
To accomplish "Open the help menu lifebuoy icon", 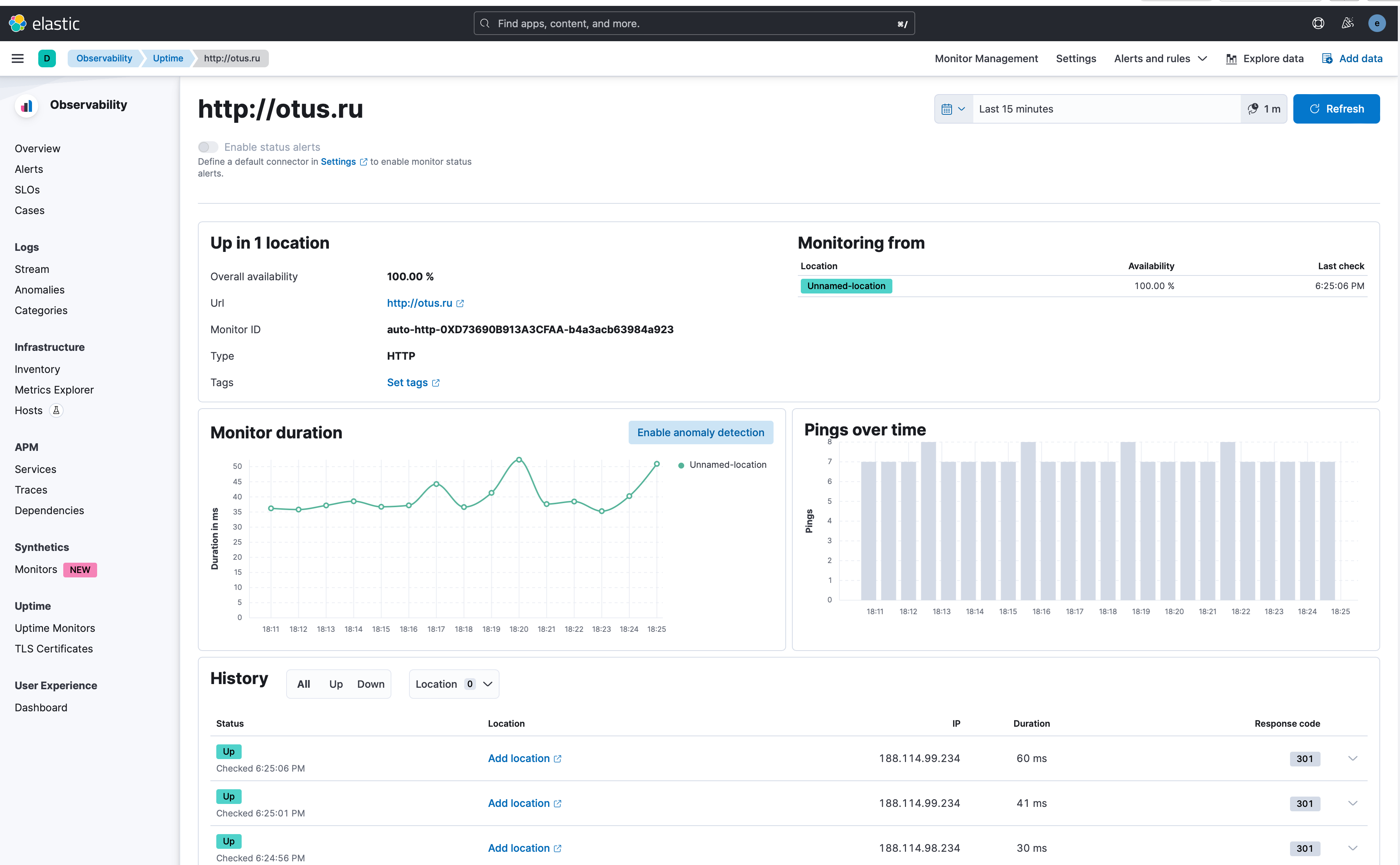I will [1318, 24].
